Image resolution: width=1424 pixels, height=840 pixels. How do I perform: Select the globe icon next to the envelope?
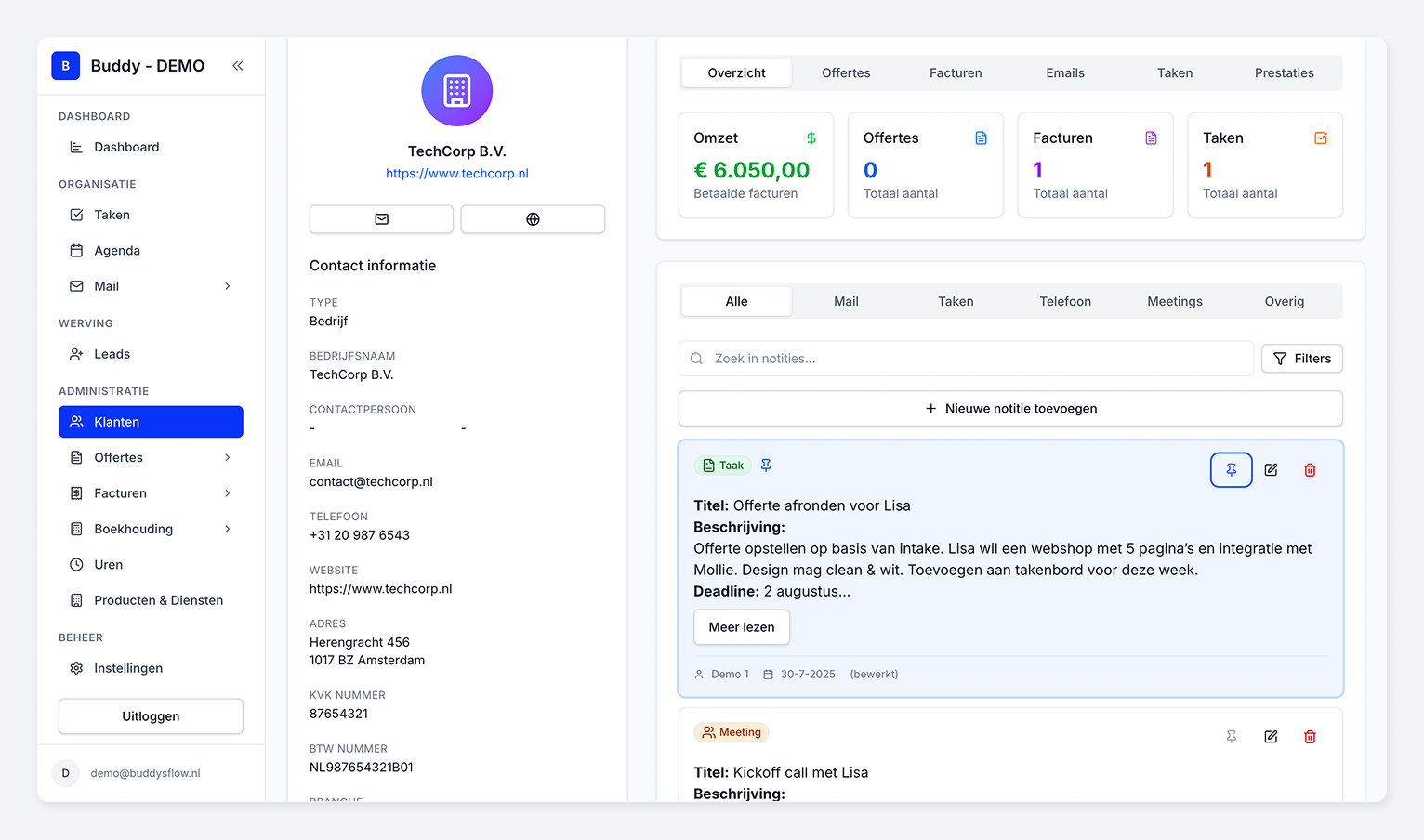533,219
